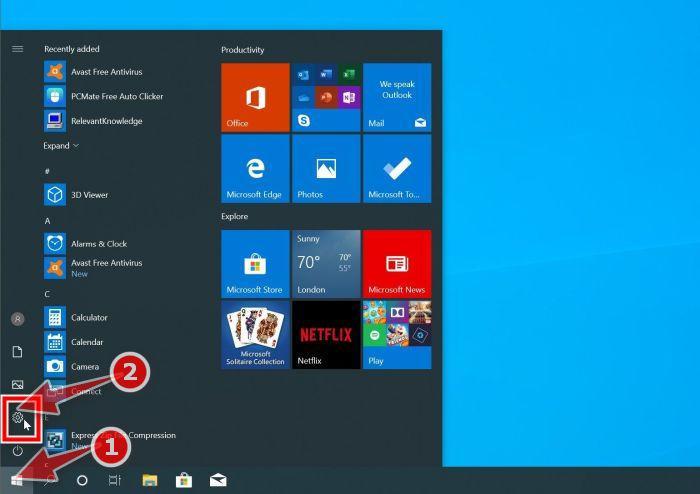Open Mail on taskbar
Viewport: 700px width, 494px height.
click(218, 481)
